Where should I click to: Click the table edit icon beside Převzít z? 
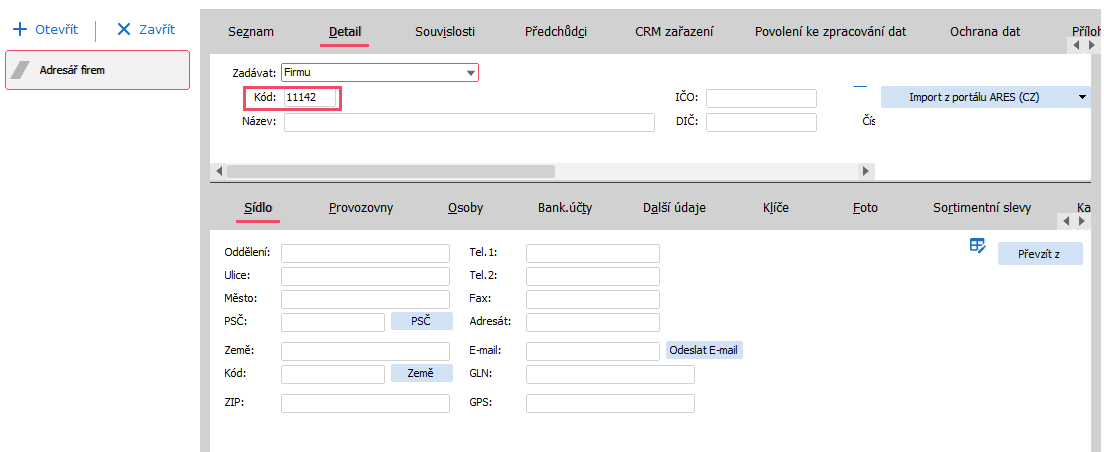coord(978,246)
